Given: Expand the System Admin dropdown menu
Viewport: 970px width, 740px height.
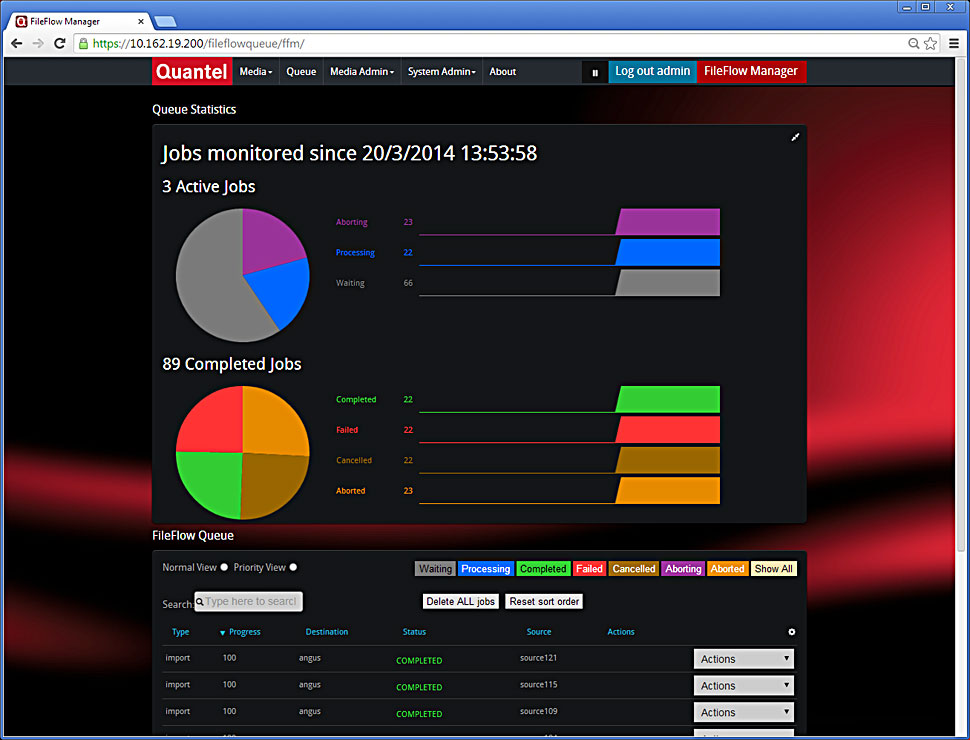Looking at the screenshot, I should pyautogui.click(x=442, y=72).
